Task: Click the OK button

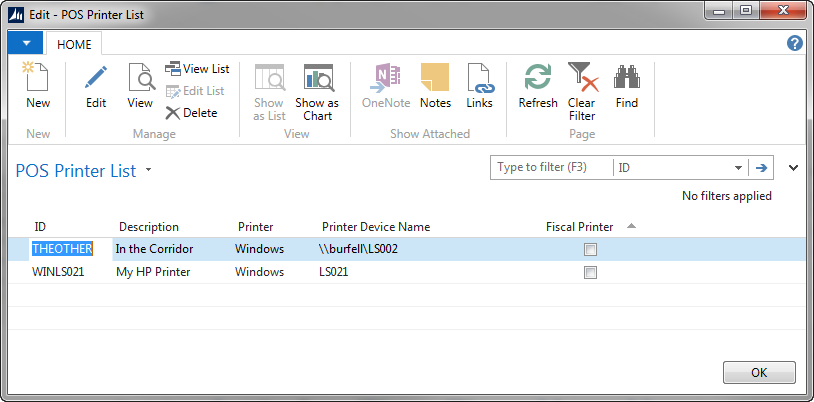Action: coord(758,372)
